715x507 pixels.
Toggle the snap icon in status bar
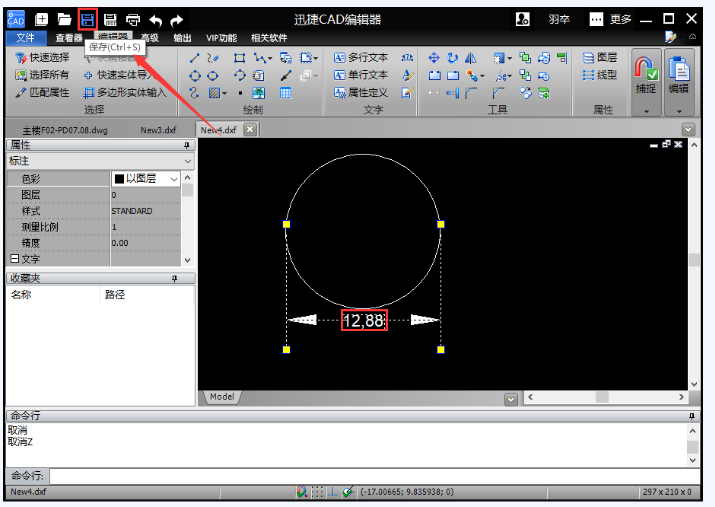click(x=302, y=492)
